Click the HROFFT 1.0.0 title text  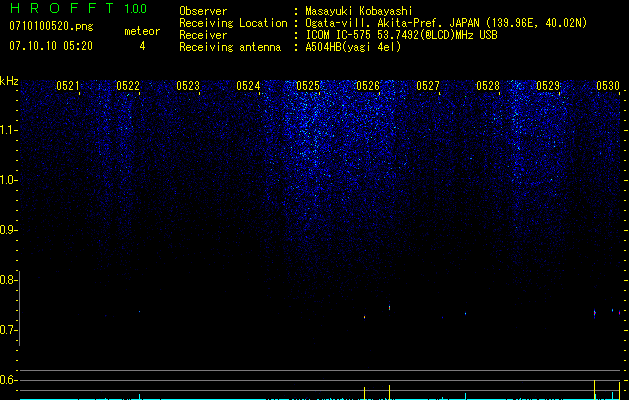click(79, 8)
